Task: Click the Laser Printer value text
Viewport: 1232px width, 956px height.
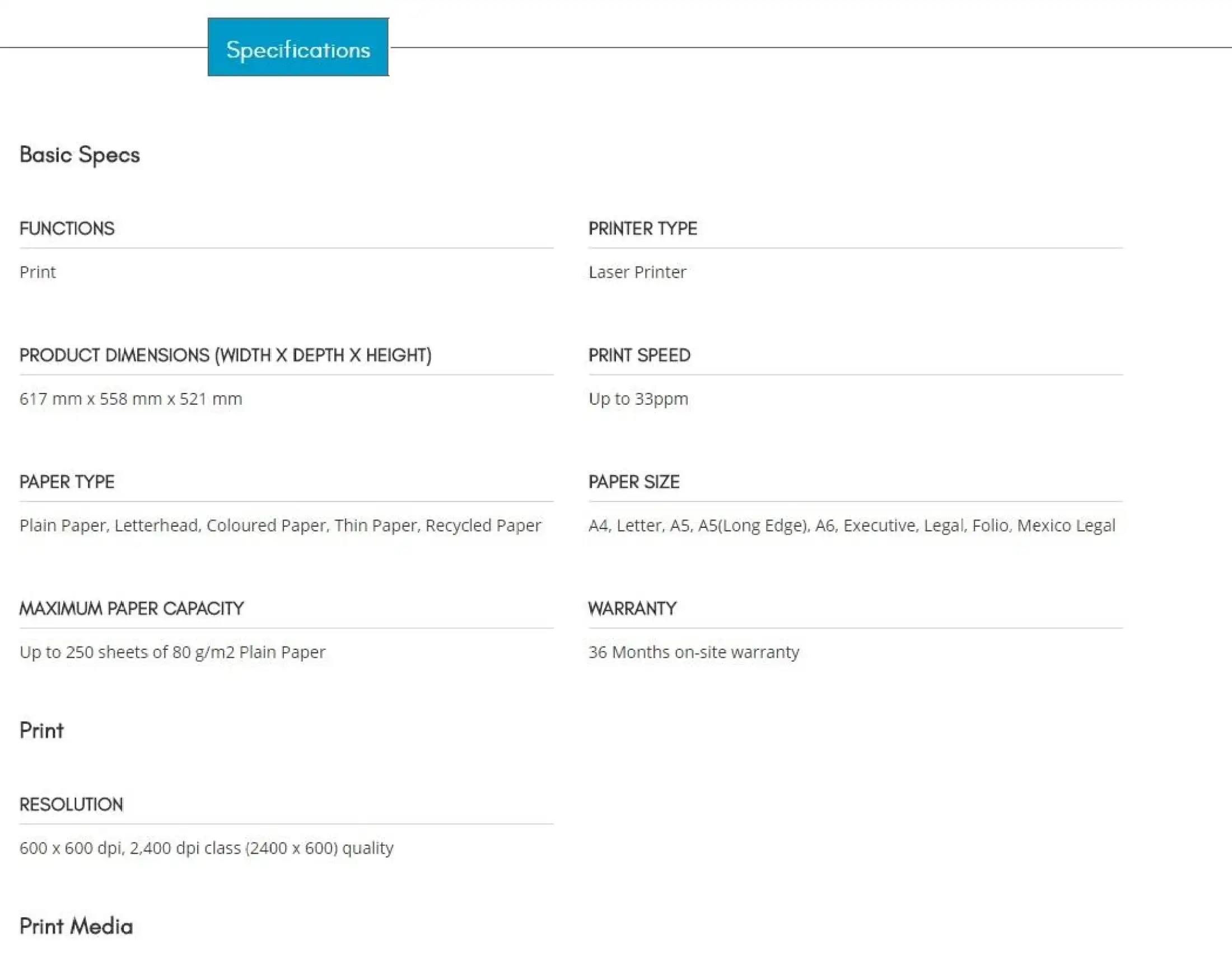Action: [636, 272]
